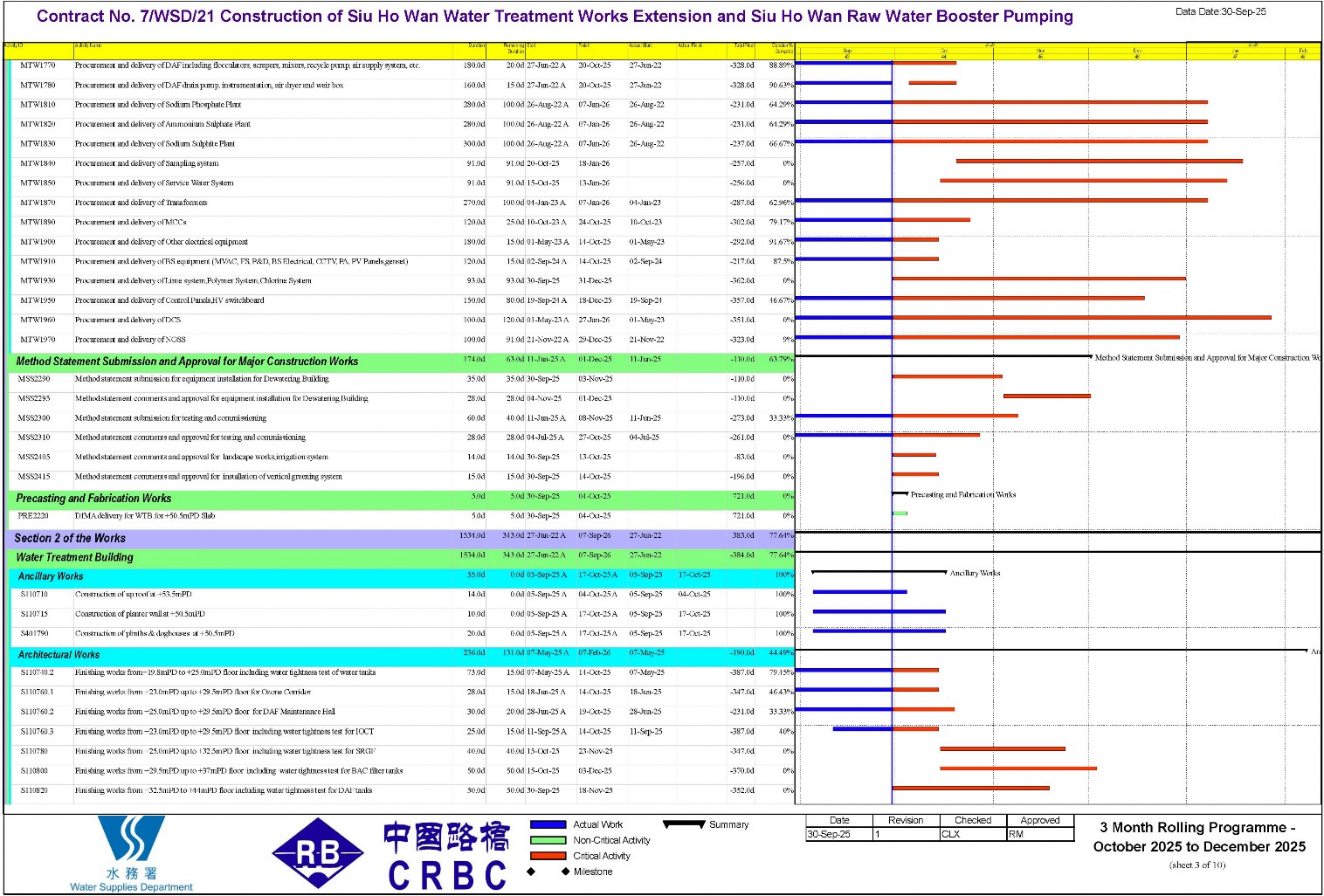
Task: Click the red Critical Activity legend swatch
Action: (548, 856)
